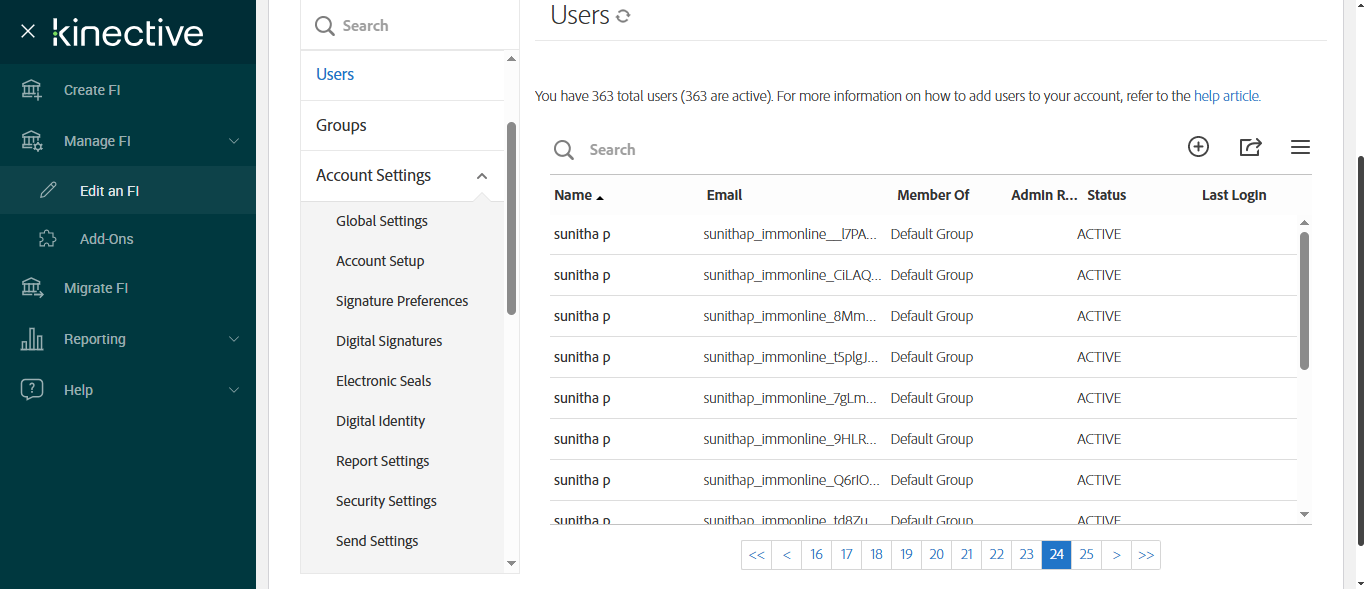The height and width of the screenshot is (589, 1366).
Task: Expand the Help menu chevron
Action: click(234, 390)
